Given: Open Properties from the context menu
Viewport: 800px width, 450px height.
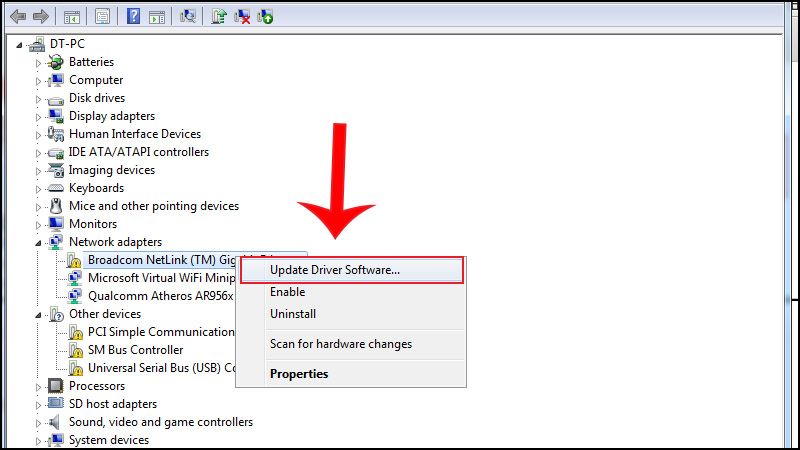Looking at the screenshot, I should click(x=299, y=374).
